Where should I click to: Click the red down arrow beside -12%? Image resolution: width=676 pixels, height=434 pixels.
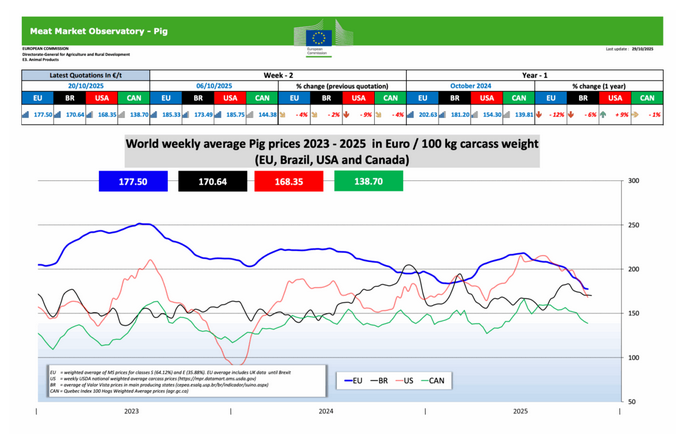click(540, 116)
